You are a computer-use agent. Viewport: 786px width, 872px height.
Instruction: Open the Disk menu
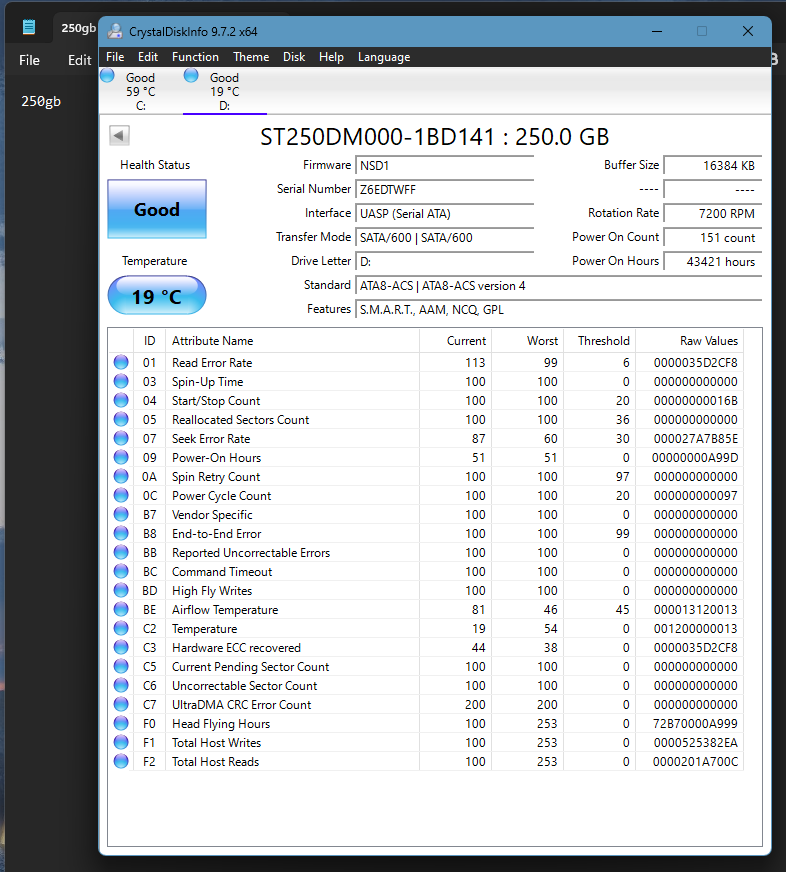(x=294, y=57)
